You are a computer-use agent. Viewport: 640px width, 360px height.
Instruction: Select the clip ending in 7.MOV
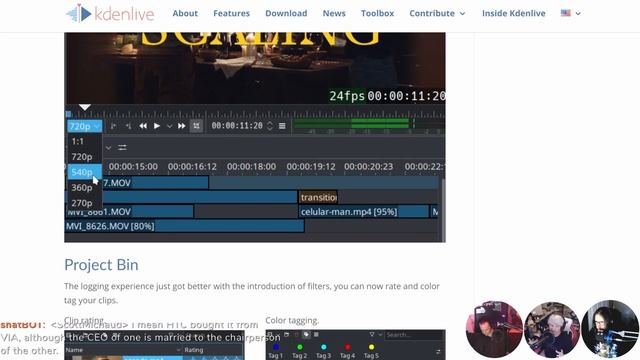click(x=155, y=183)
